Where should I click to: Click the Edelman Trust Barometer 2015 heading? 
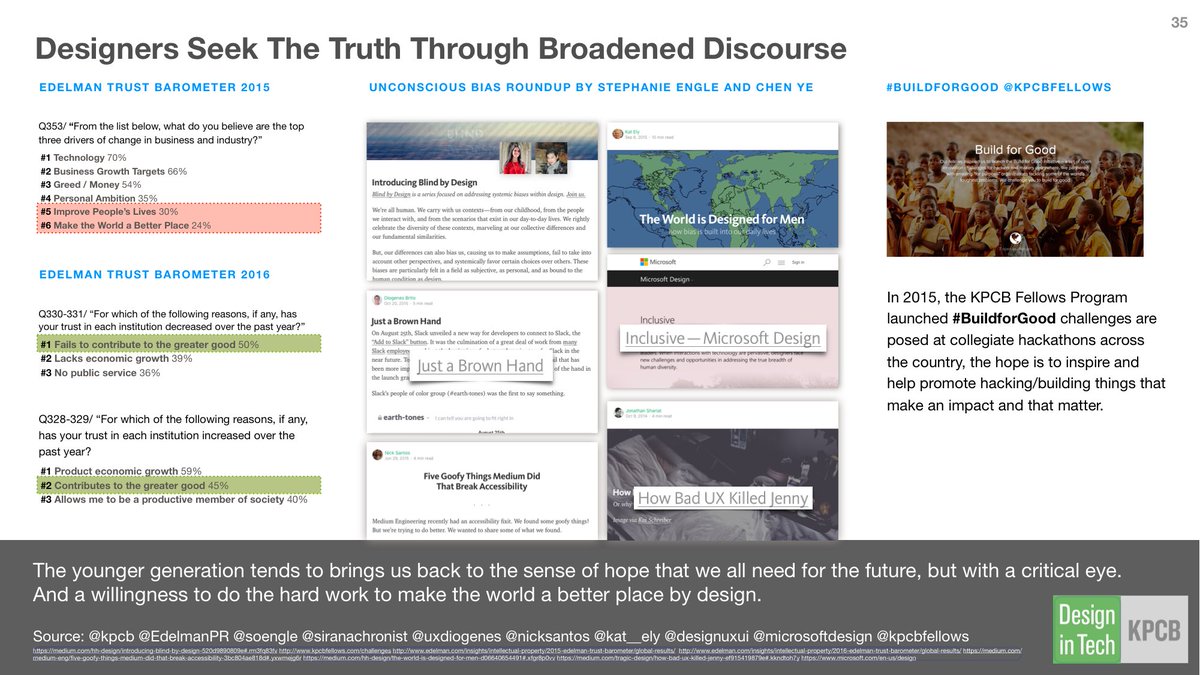[154, 88]
